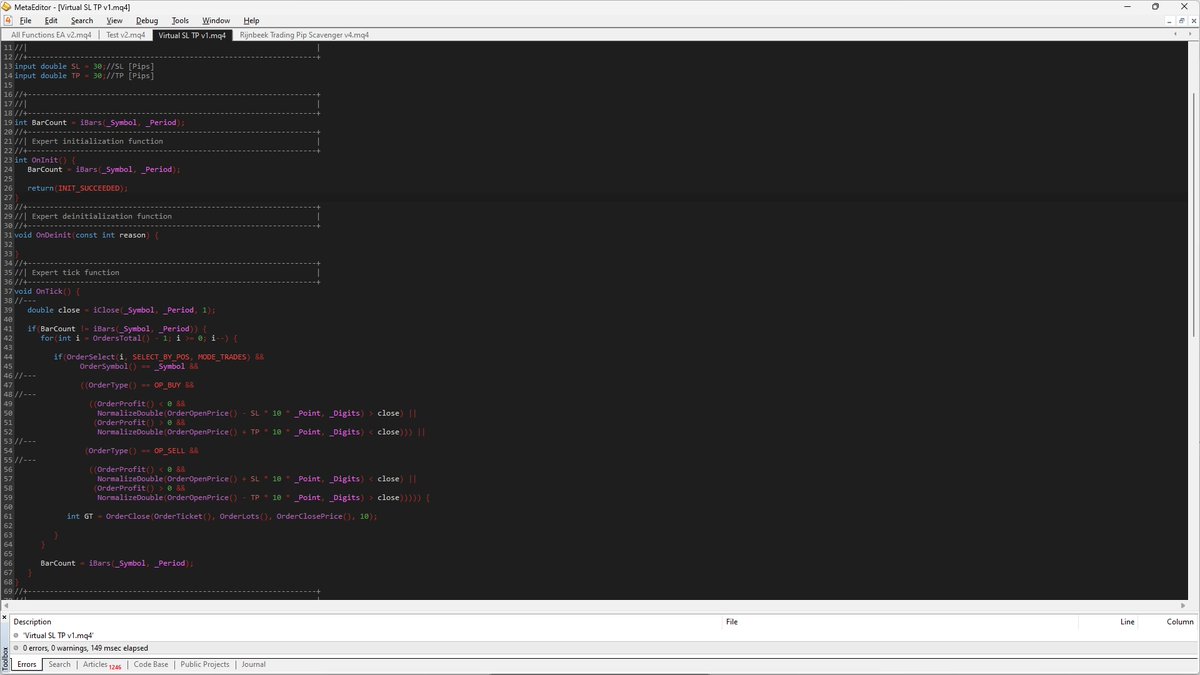The width and height of the screenshot is (1200, 675).
Task: Click the Column column header
Action: click(x=1180, y=622)
